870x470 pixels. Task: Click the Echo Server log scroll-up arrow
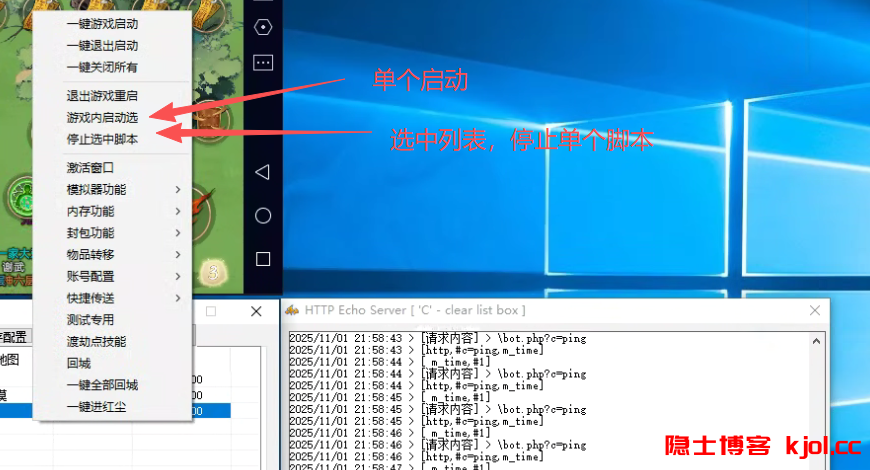point(816,341)
